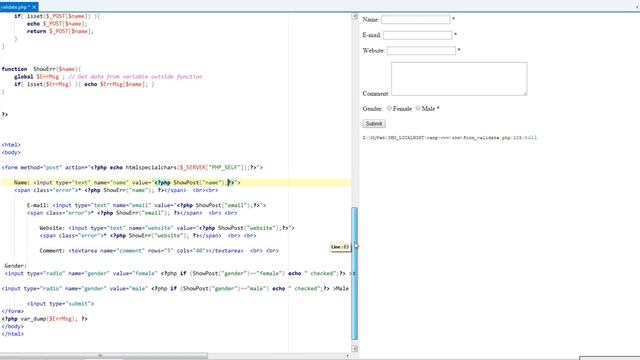Click the closing </form> tag line
640x360 pixels.
click(13, 311)
